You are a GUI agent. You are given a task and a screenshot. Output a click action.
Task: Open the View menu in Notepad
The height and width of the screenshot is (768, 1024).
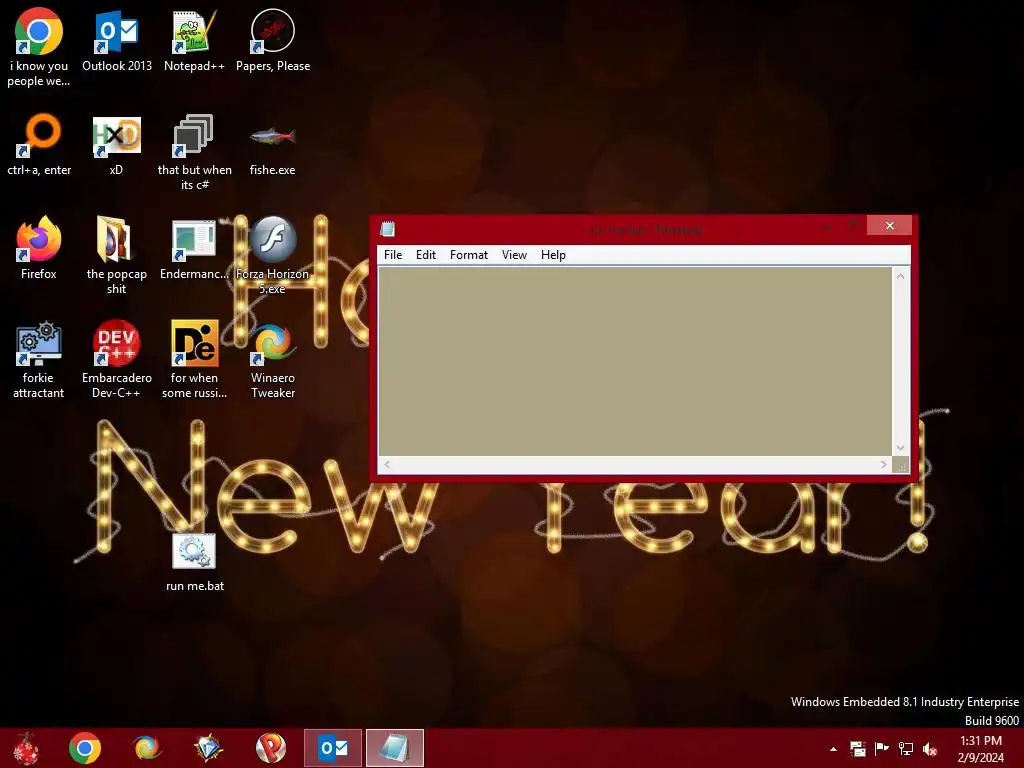click(x=514, y=255)
